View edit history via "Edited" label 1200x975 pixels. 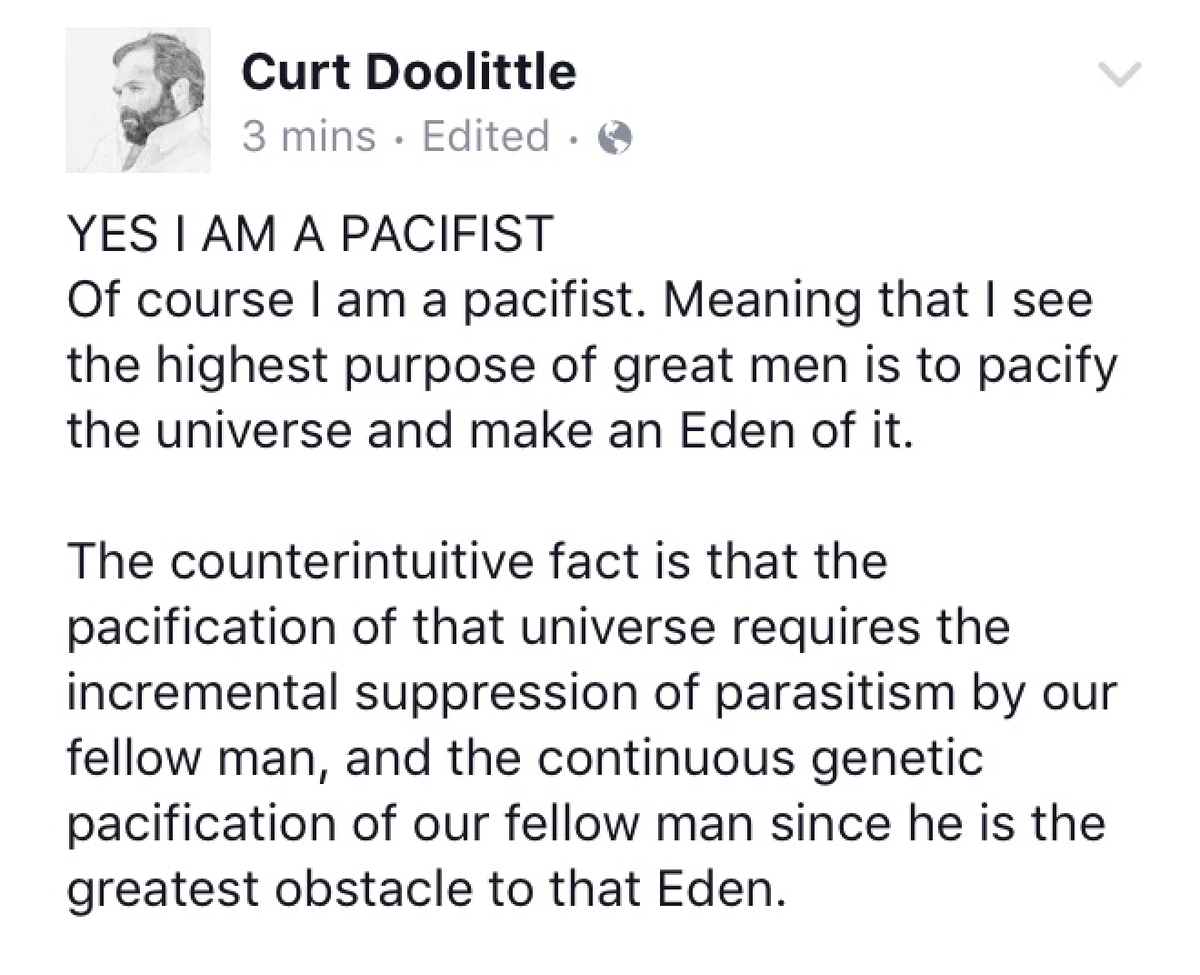pos(486,136)
